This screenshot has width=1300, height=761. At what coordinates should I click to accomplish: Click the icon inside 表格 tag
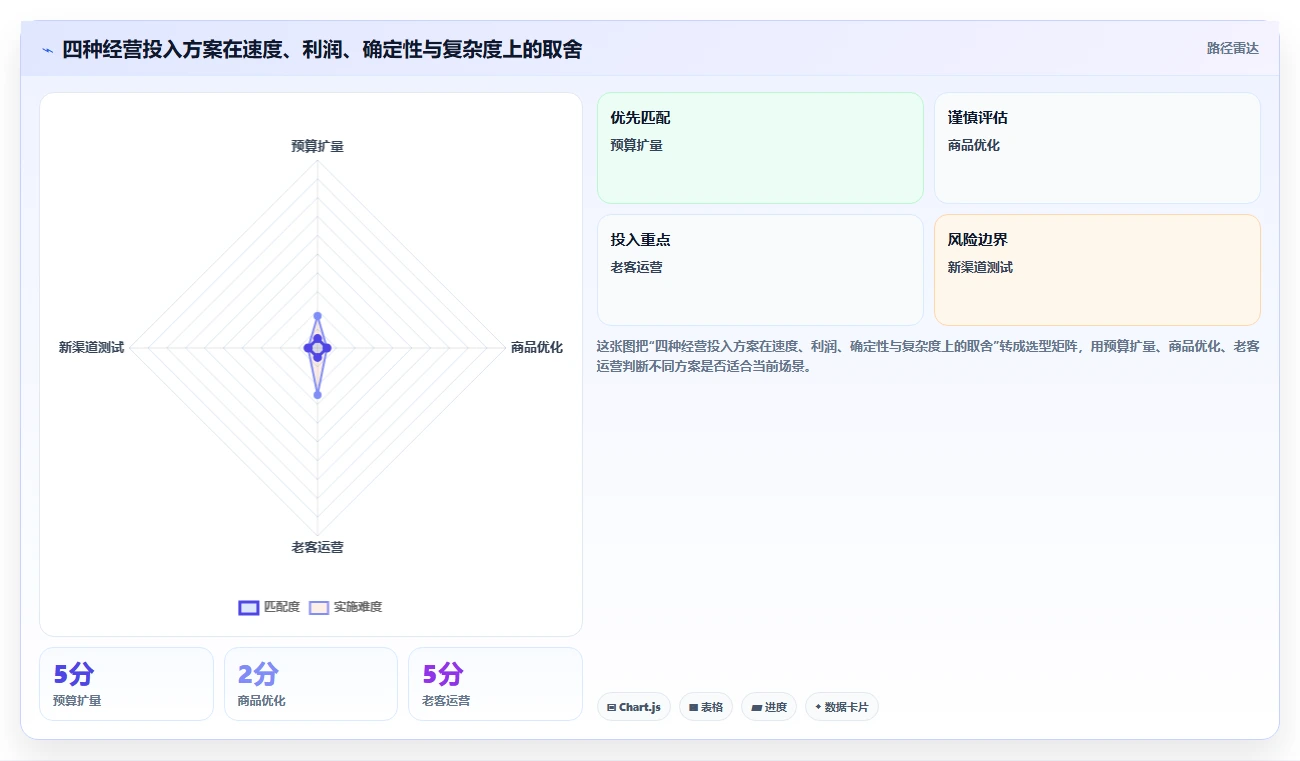tap(693, 707)
